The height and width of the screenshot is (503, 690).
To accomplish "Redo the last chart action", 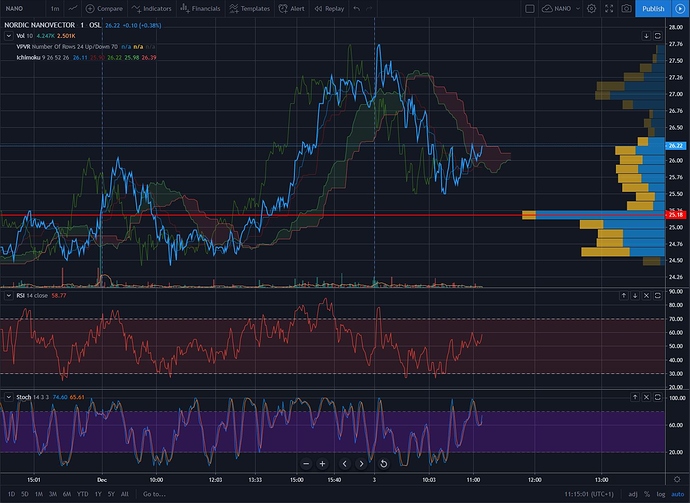I will point(369,8).
